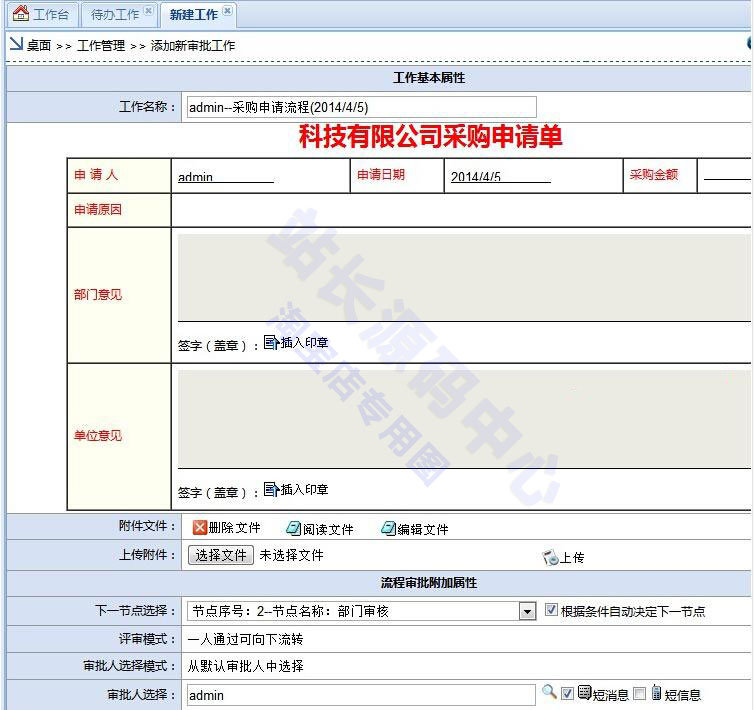
Task: Select the 新建工作 tab
Action: [x=198, y=14]
